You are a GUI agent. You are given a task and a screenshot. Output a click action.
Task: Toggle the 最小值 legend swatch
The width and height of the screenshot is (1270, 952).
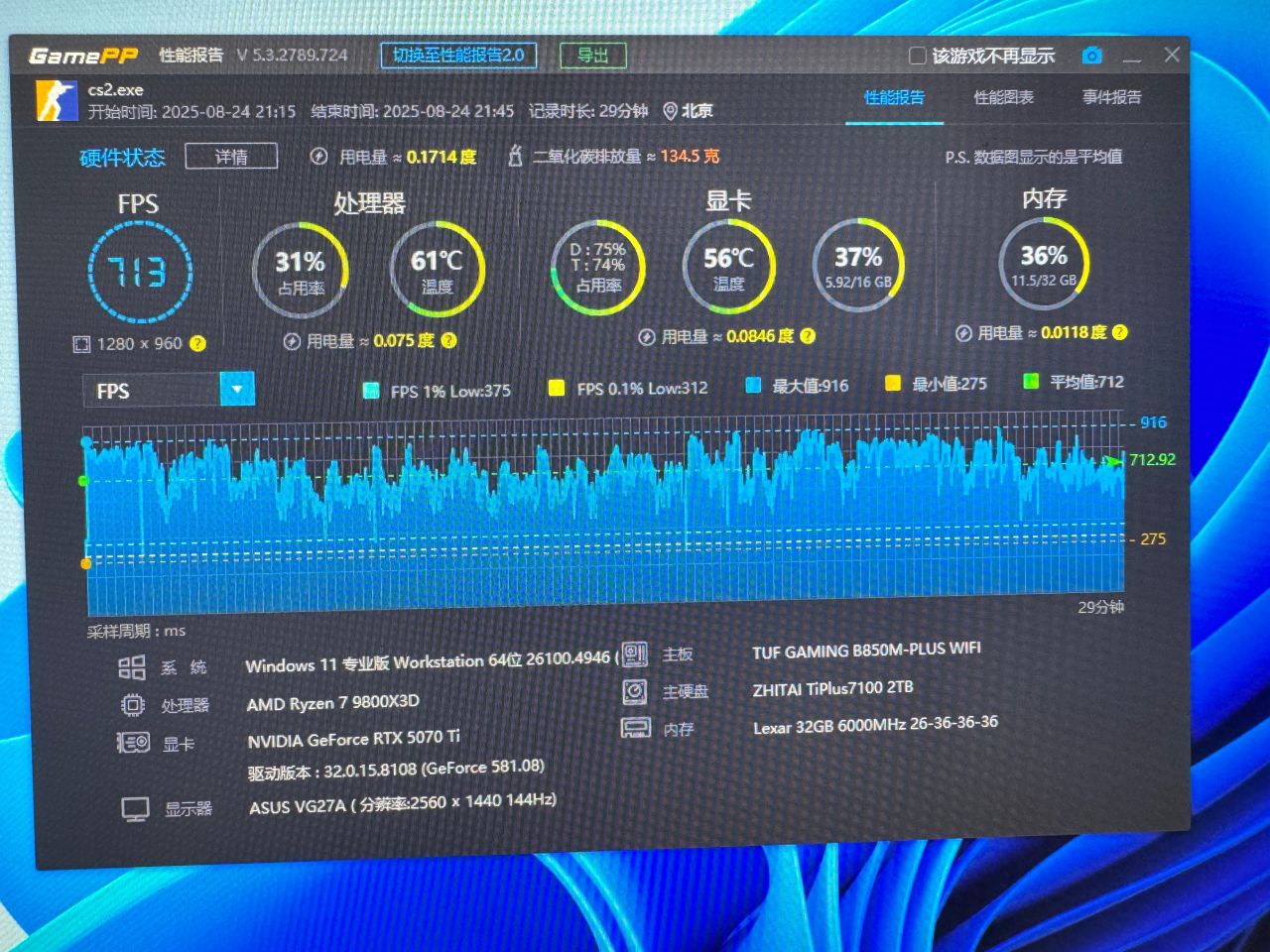(x=893, y=383)
